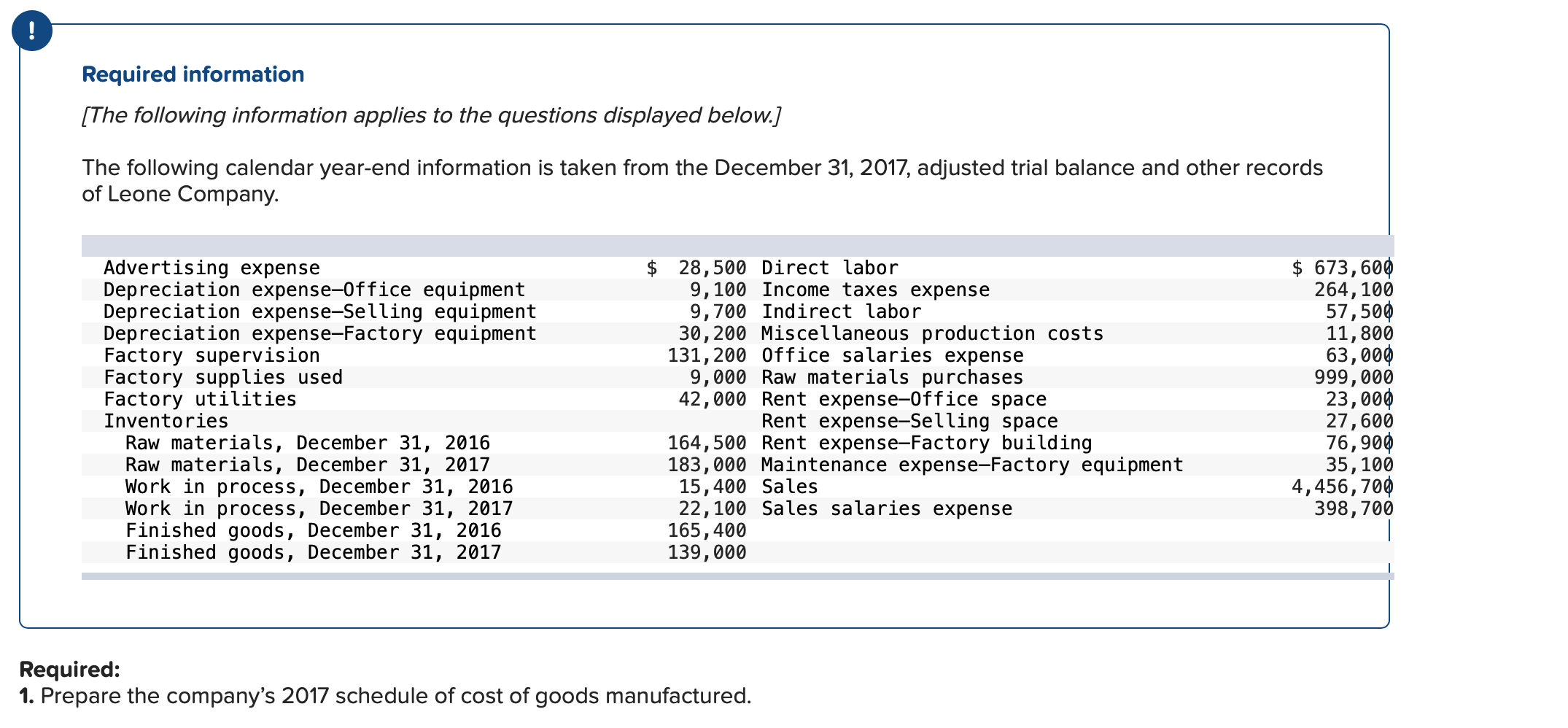
Task: Click the 11,800 miscellaneous production costs value
Action: pyautogui.click(x=1359, y=333)
